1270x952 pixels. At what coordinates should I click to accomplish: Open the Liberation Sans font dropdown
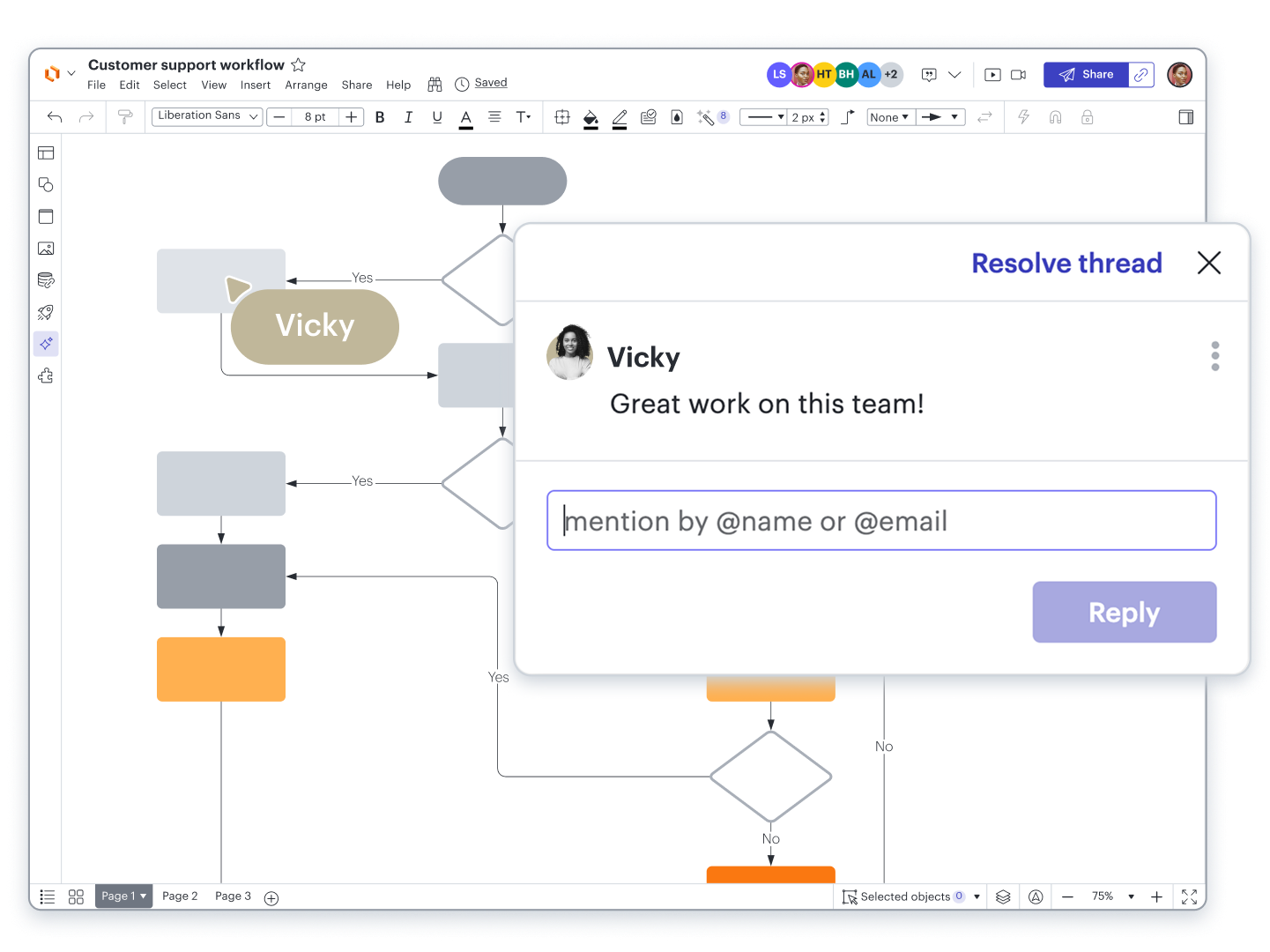(x=207, y=116)
